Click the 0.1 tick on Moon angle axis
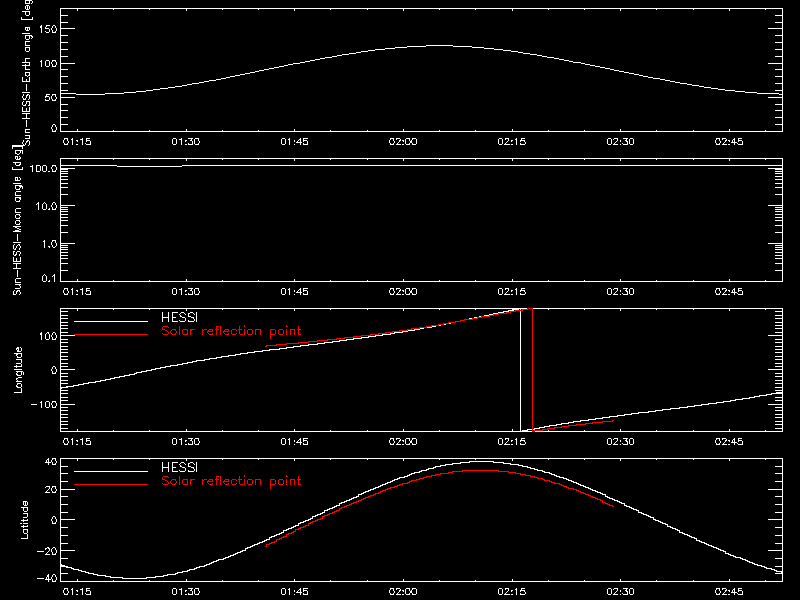The height and width of the screenshot is (600, 800). (49, 278)
